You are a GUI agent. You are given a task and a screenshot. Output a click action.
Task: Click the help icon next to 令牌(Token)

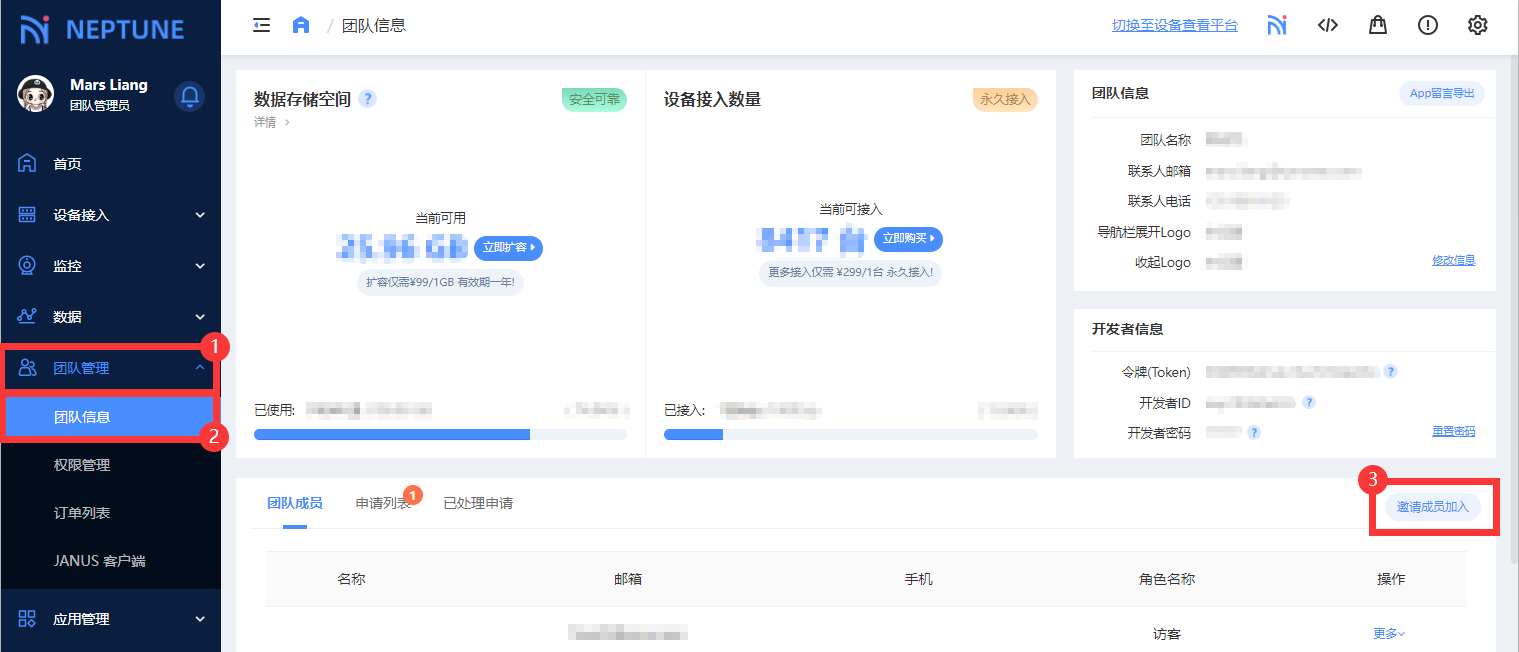point(1390,372)
